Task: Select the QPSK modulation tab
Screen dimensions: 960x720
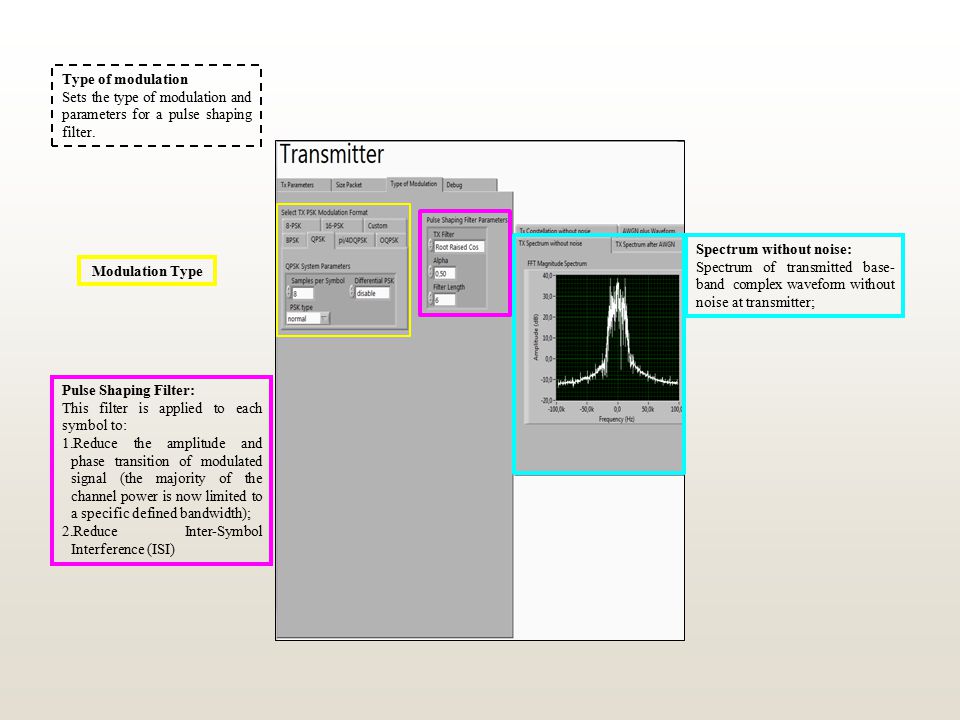Action: [319, 240]
